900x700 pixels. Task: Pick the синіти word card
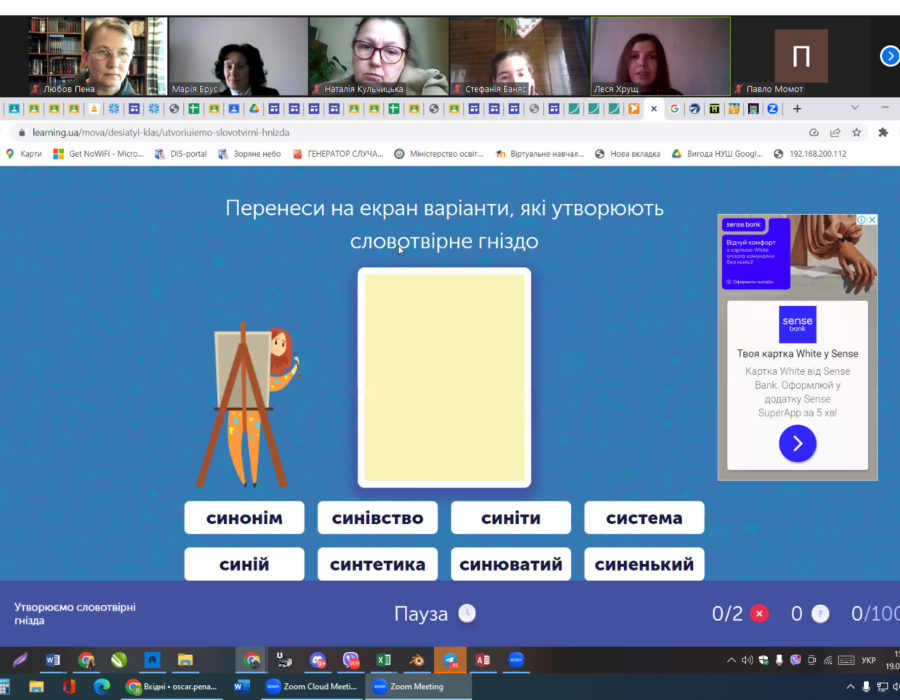pos(510,518)
